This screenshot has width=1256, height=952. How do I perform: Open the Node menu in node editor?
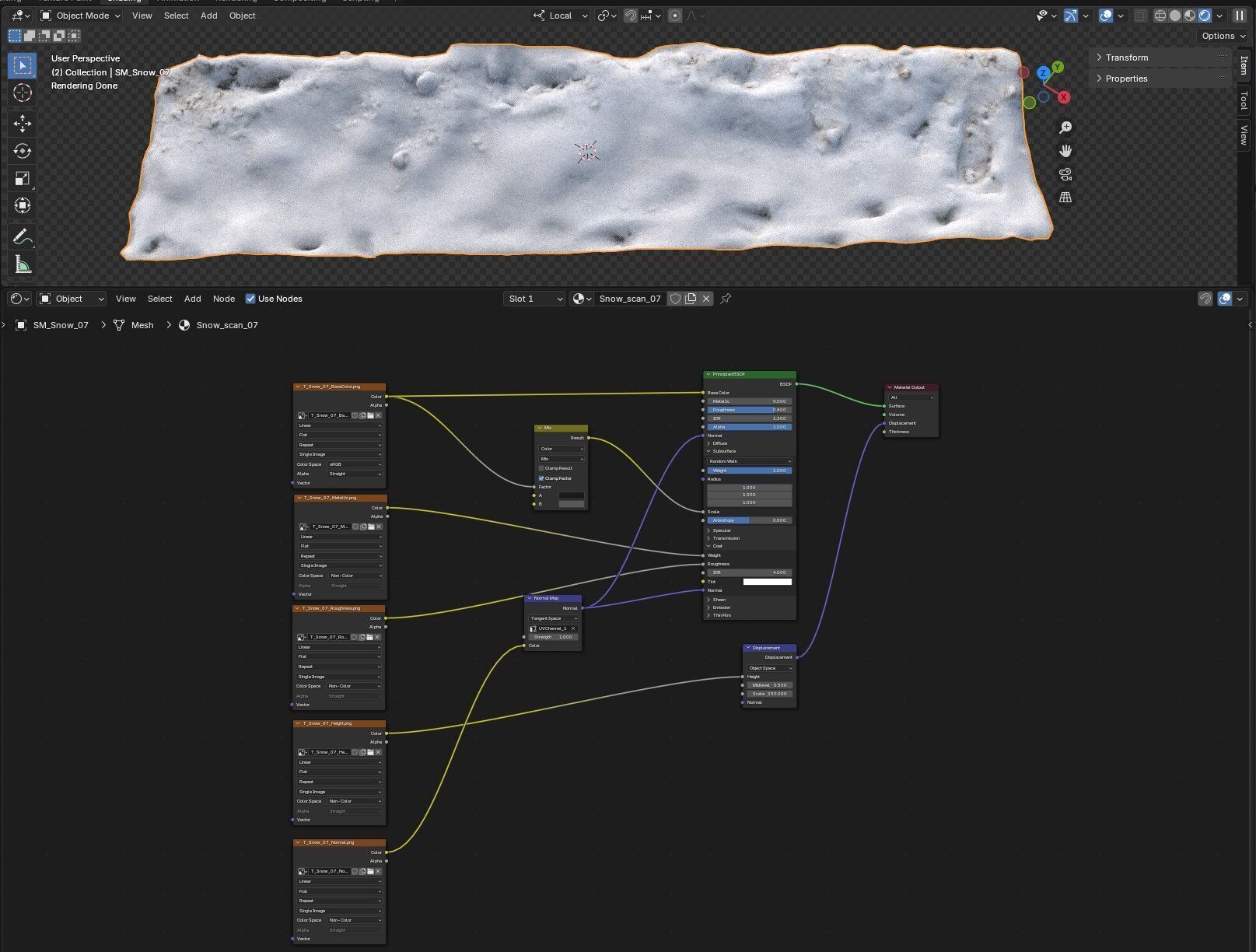(224, 299)
